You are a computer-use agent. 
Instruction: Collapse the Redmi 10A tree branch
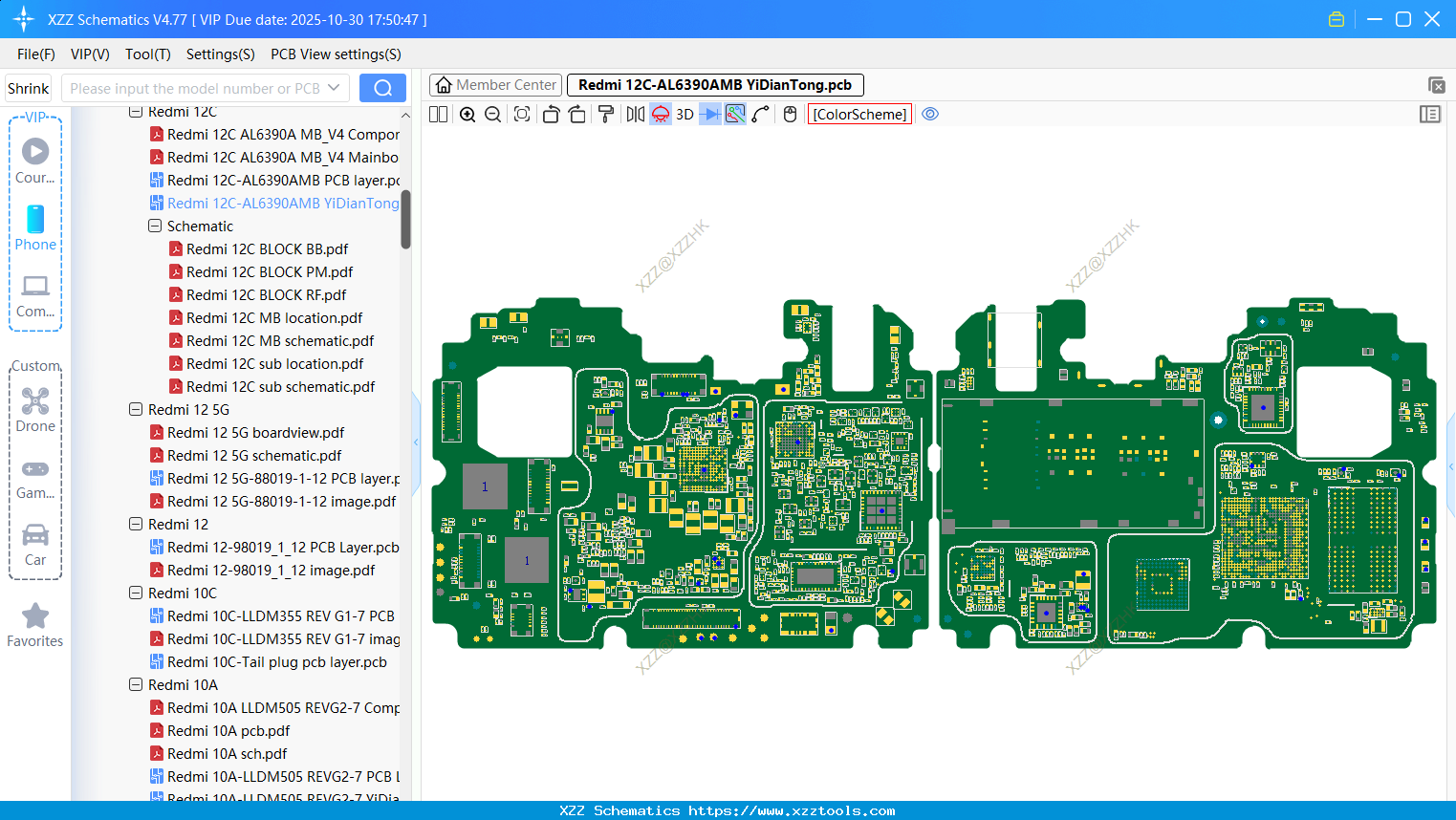tap(135, 684)
